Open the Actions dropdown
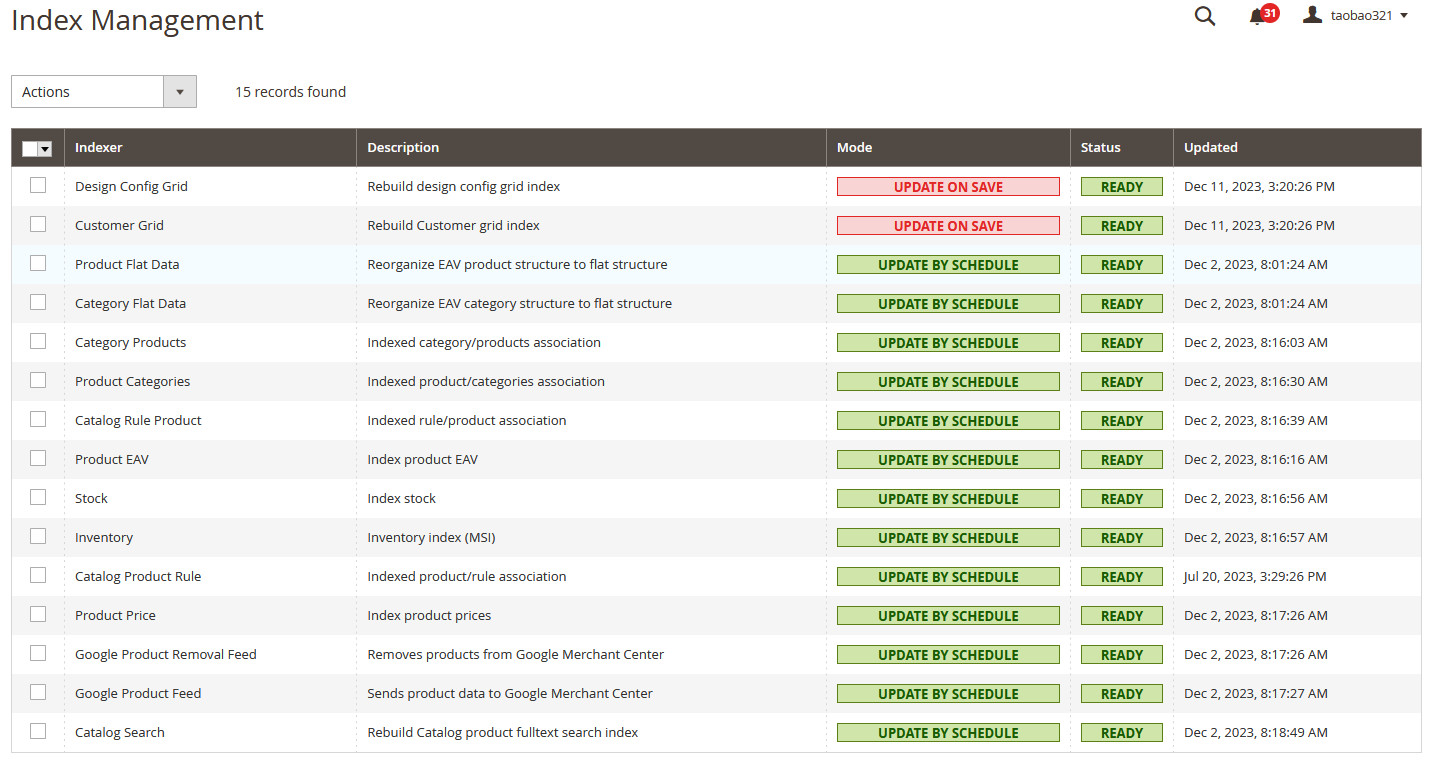Image resolution: width=1436 pixels, height=761 pixels. [x=104, y=91]
